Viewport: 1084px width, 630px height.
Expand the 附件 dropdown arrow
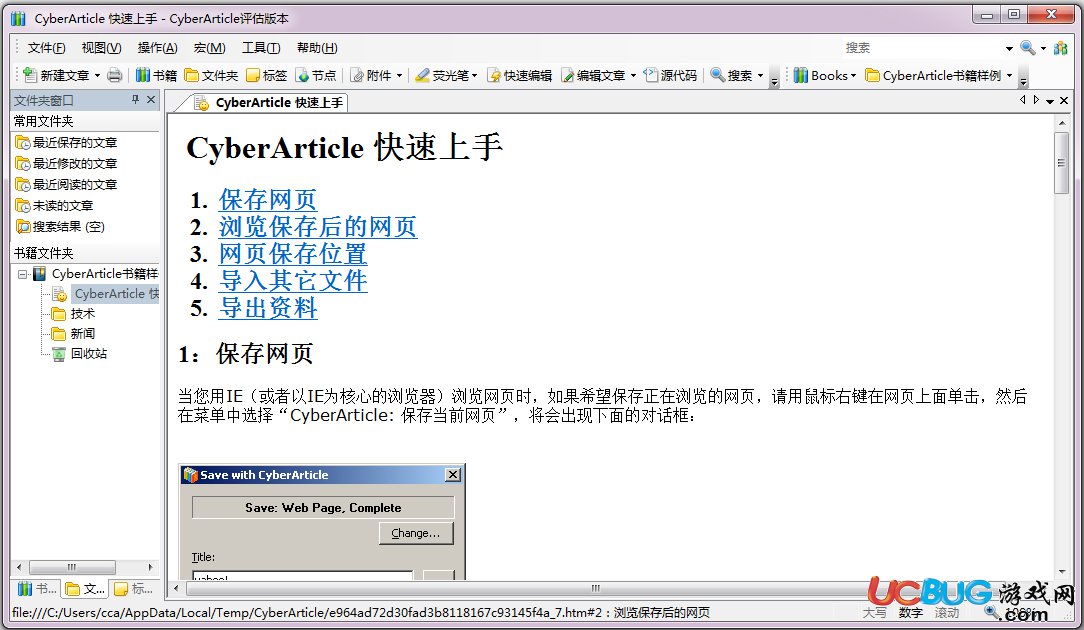pos(400,75)
